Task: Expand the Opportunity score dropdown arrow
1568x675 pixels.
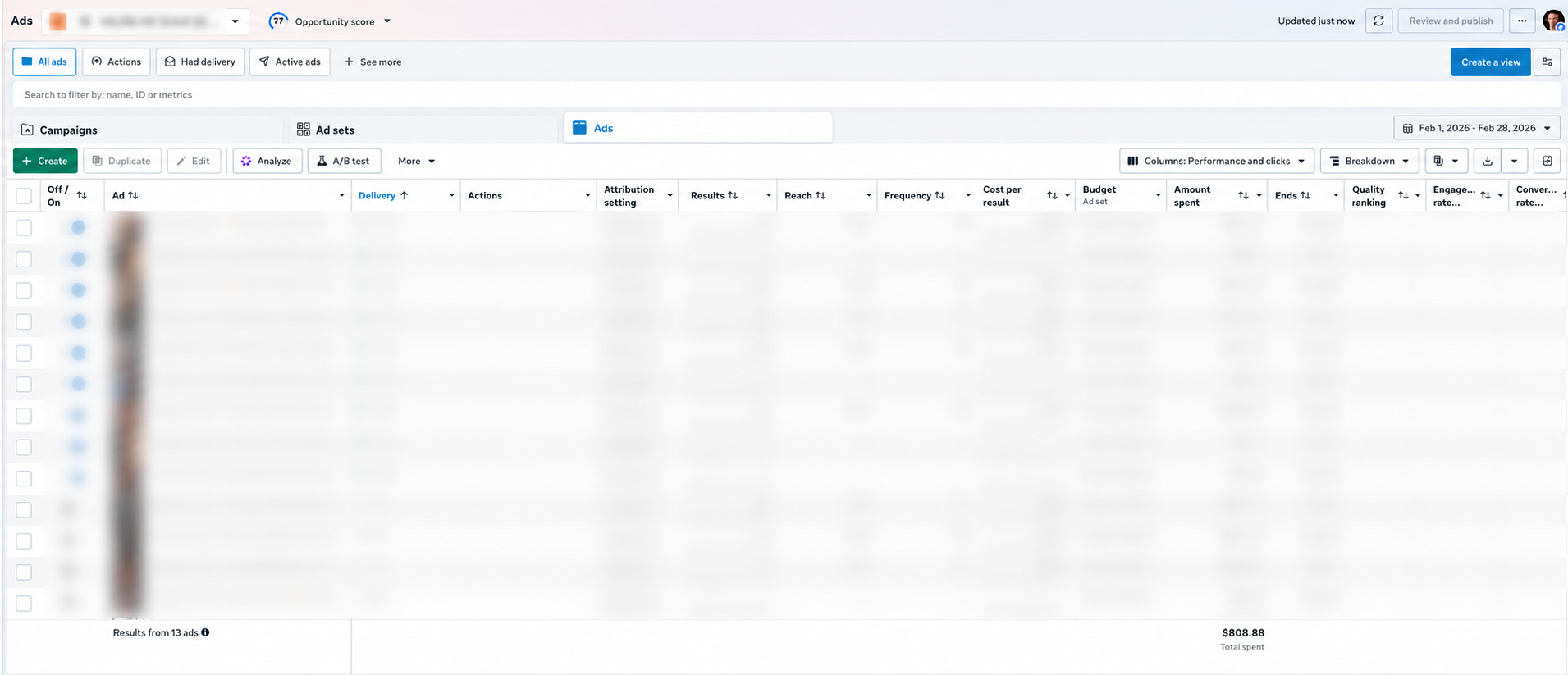Action: [x=387, y=21]
